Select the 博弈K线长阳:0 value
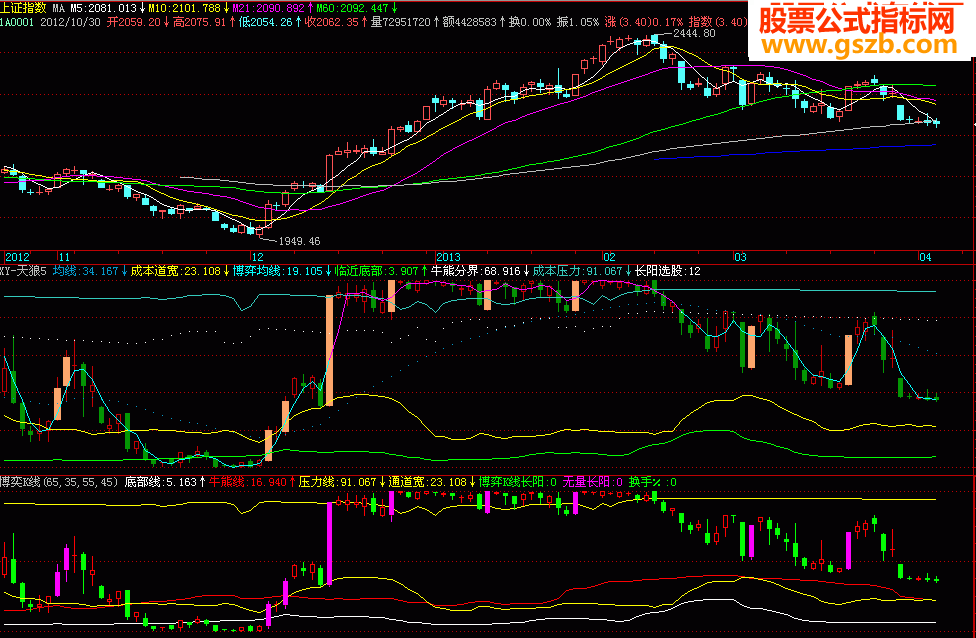The height and width of the screenshot is (638, 976). (517, 482)
